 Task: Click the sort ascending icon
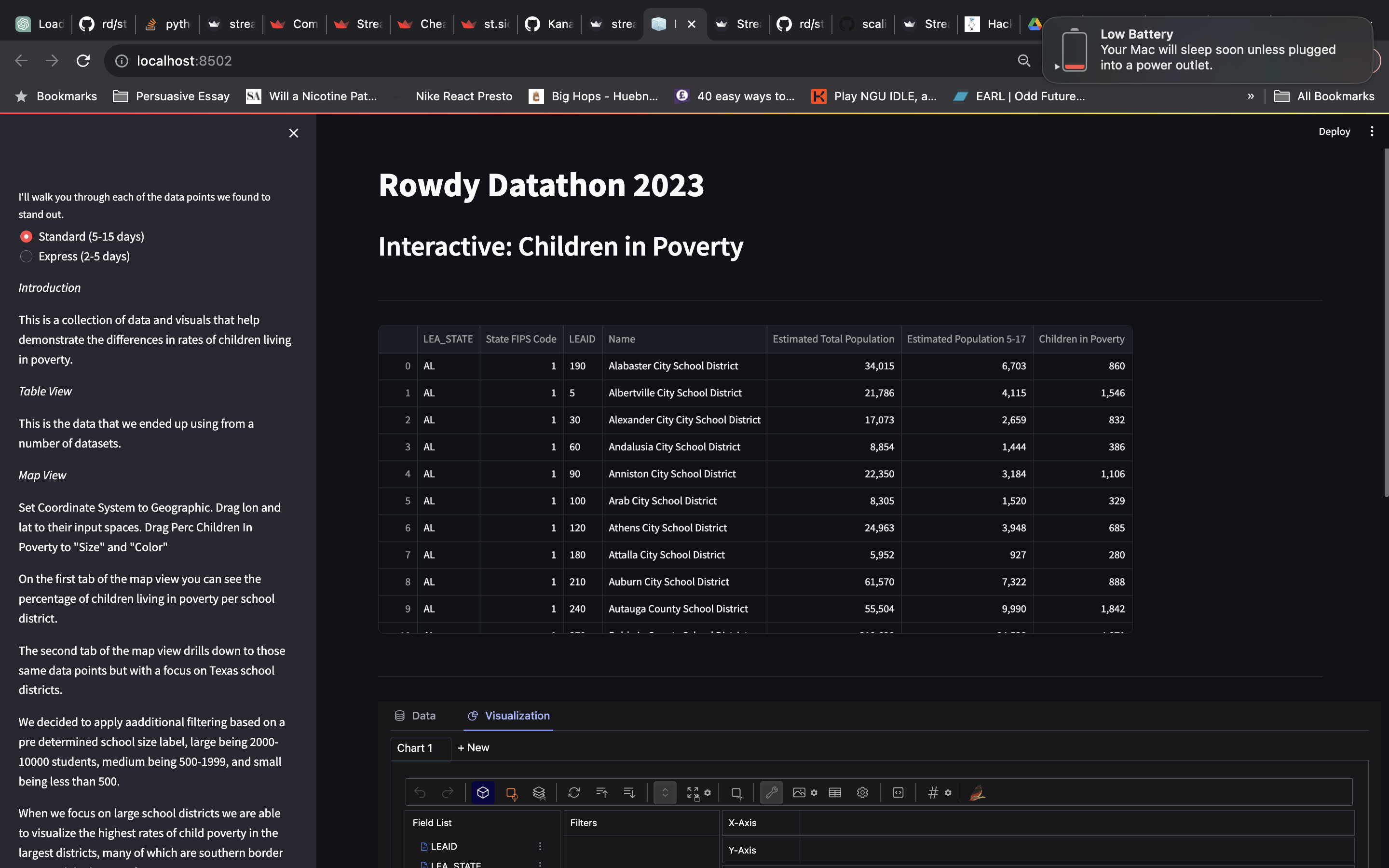[x=601, y=793]
